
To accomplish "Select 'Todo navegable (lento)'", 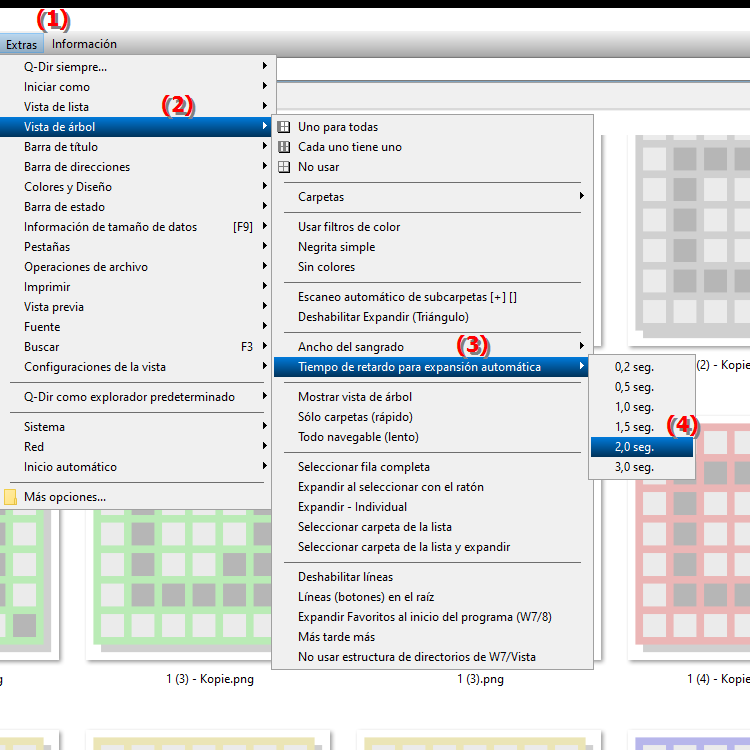I will click(x=430, y=437).
